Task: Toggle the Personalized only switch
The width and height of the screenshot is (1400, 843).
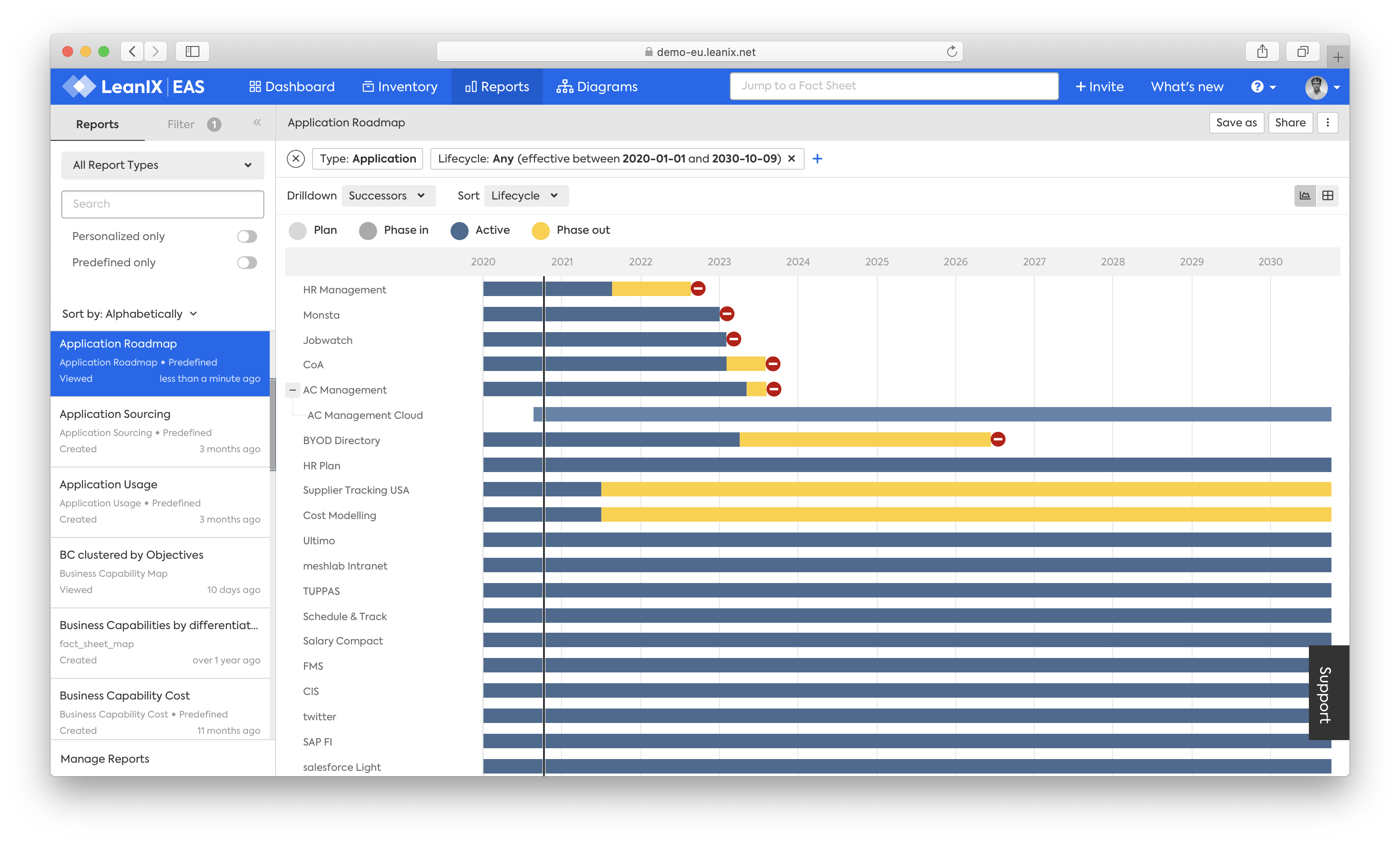Action: pos(247,236)
